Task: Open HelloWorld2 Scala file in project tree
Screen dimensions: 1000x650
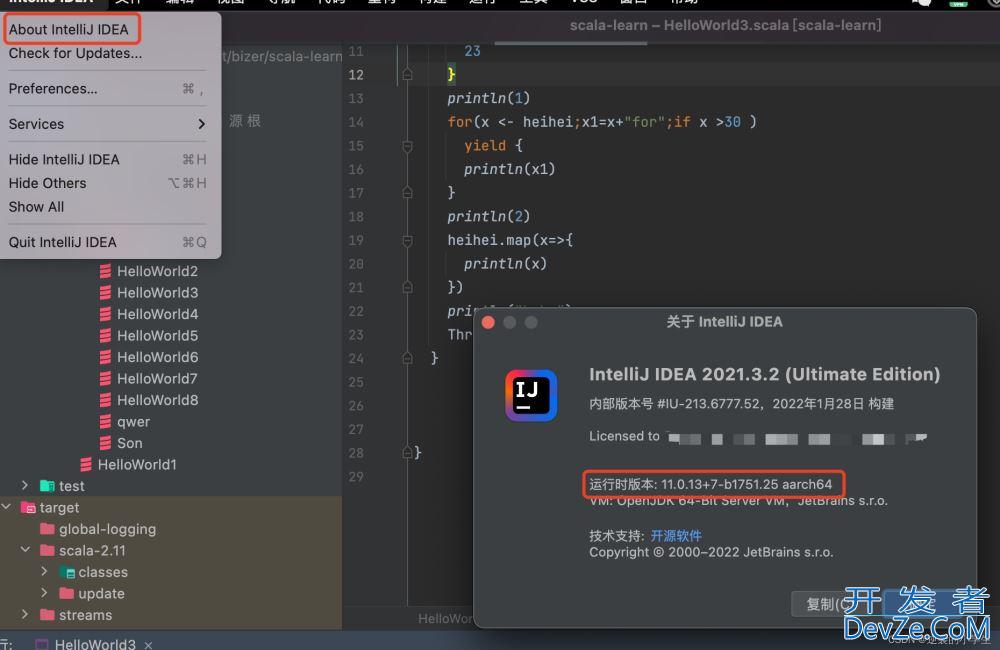Action: point(157,271)
